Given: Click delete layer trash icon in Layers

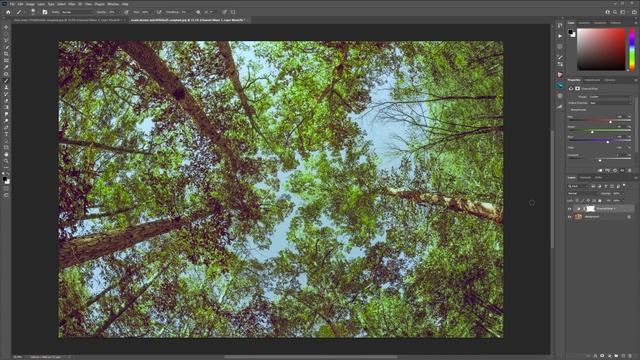Looking at the screenshot, I should pos(631,356).
